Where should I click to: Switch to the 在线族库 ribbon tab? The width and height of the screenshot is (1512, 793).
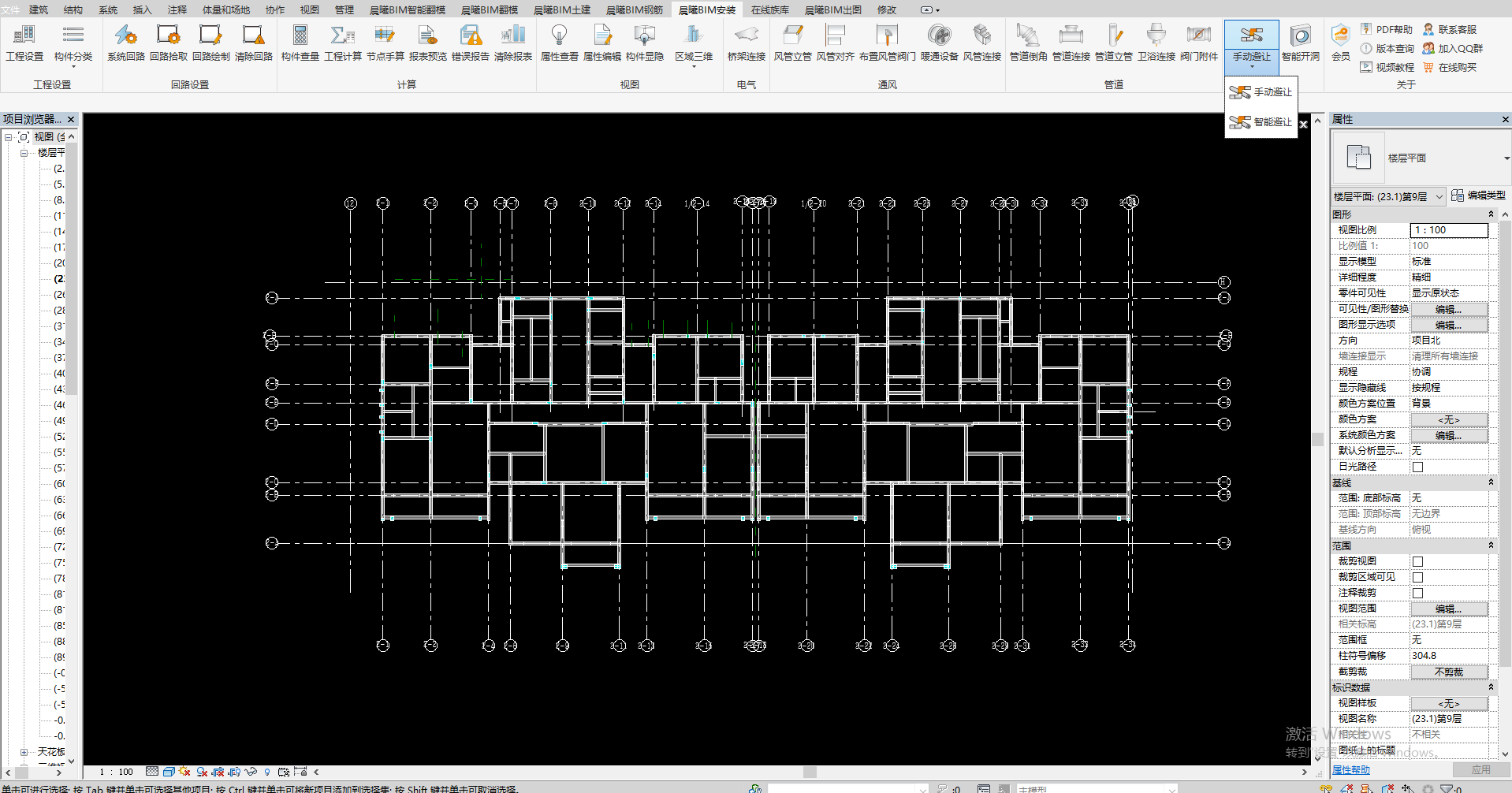(x=770, y=9)
